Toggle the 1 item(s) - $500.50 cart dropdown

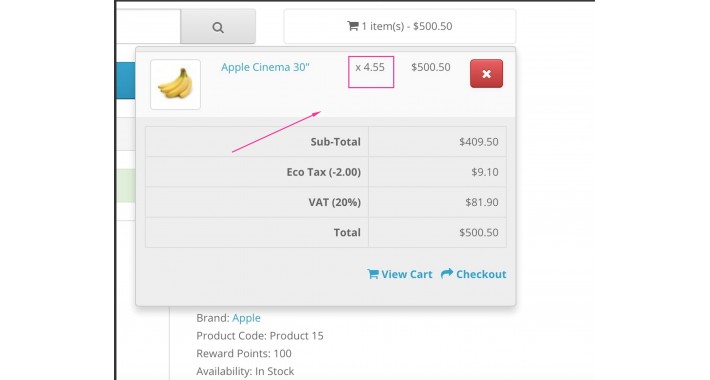pos(400,26)
